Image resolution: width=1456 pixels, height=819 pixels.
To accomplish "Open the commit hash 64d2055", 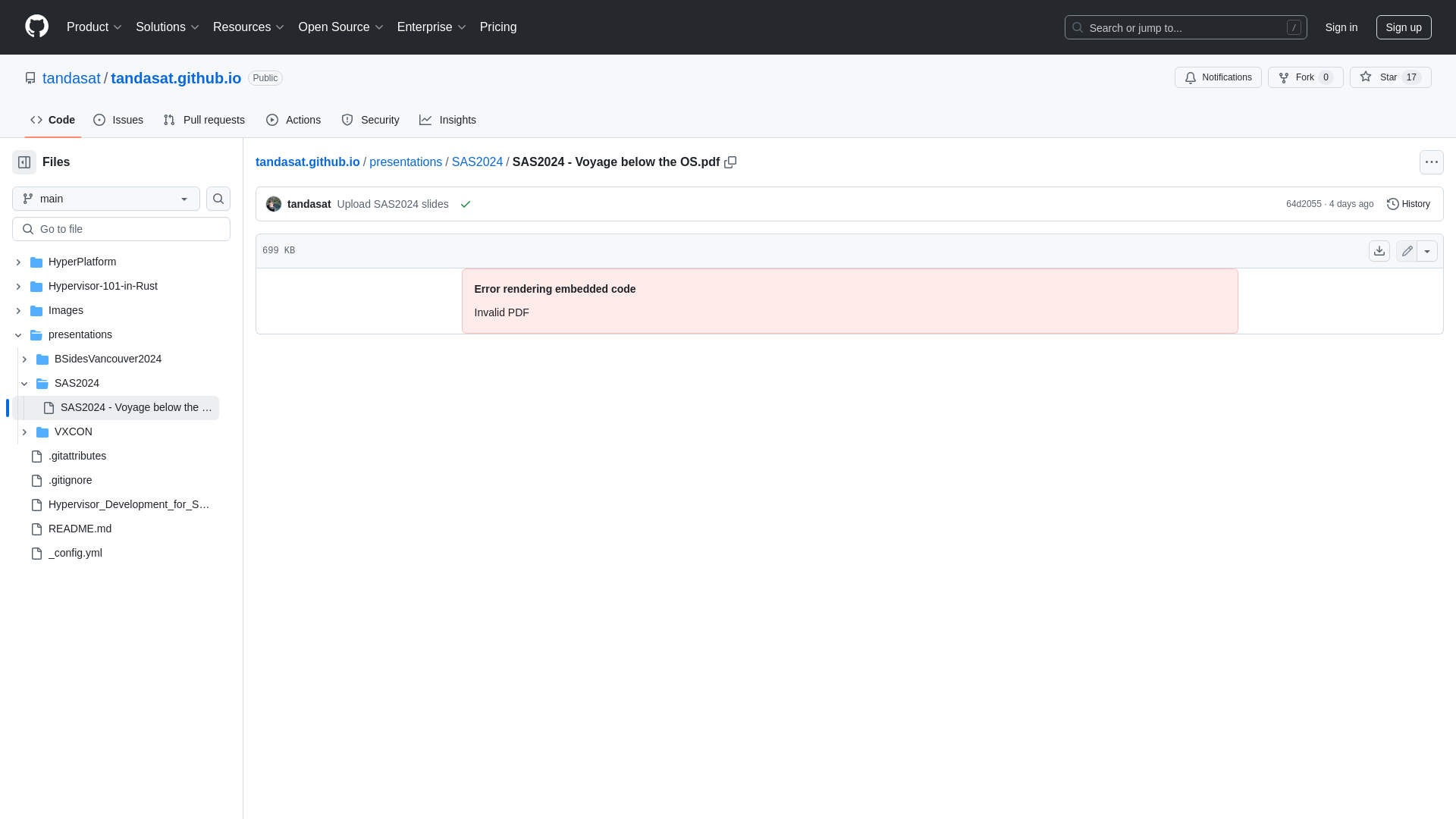I will click(x=1304, y=204).
